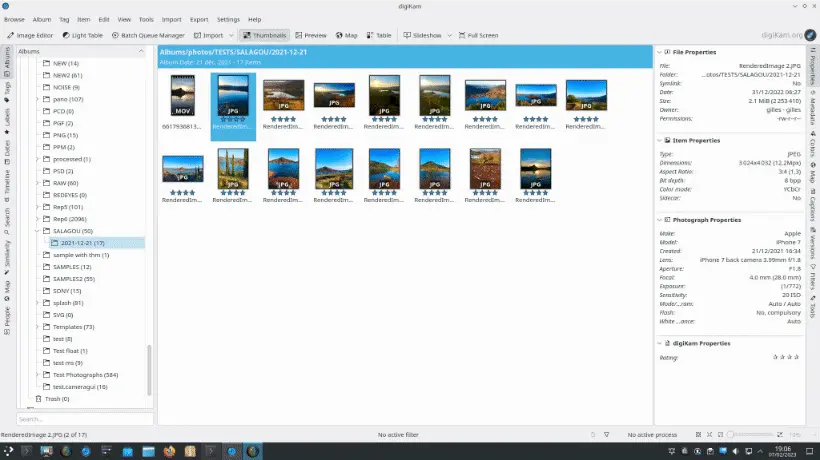Open the Slideshow dropdown arrow

click(x=450, y=35)
